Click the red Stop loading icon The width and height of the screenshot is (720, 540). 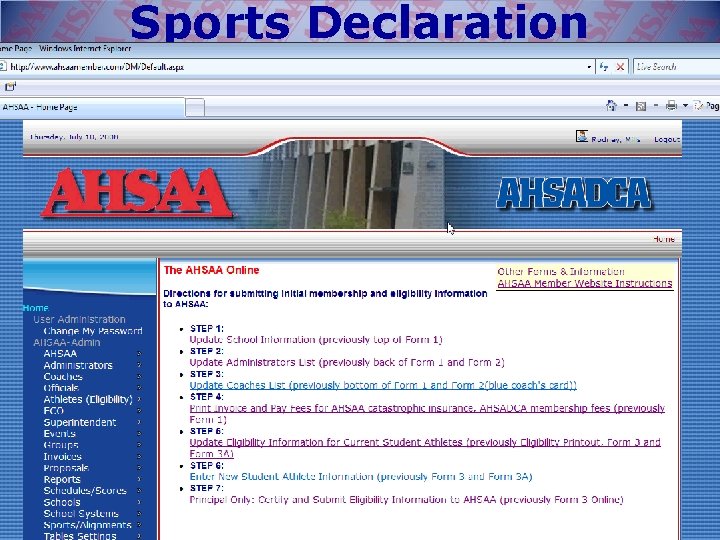pyautogui.click(x=620, y=67)
